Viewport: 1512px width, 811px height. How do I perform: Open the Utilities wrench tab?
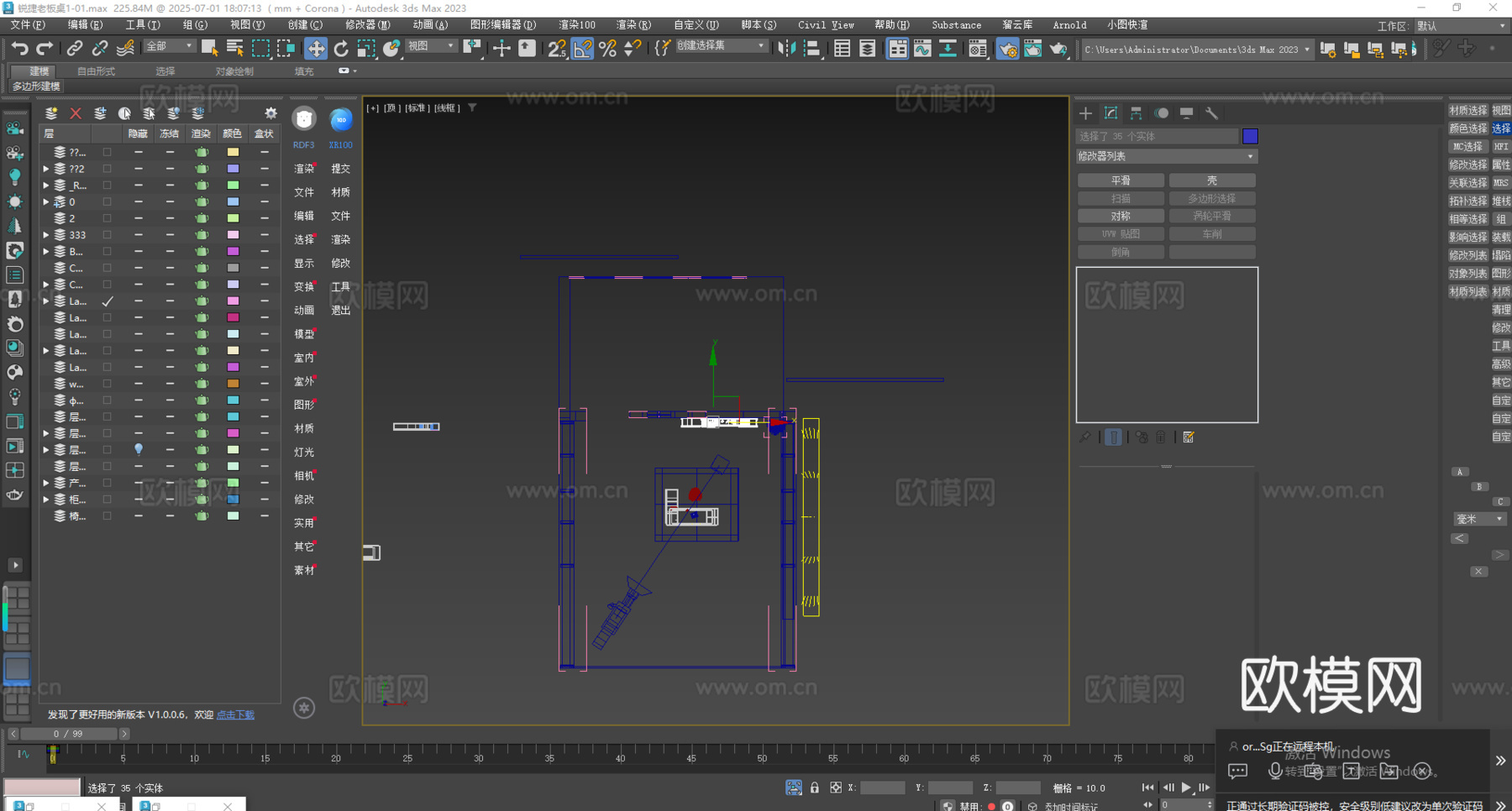point(1211,112)
